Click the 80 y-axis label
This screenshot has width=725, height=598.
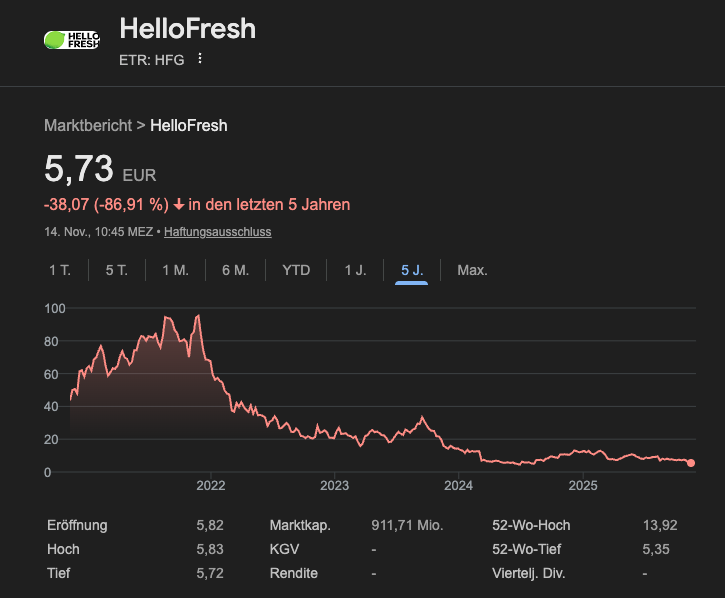pyautogui.click(x=51, y=341)
